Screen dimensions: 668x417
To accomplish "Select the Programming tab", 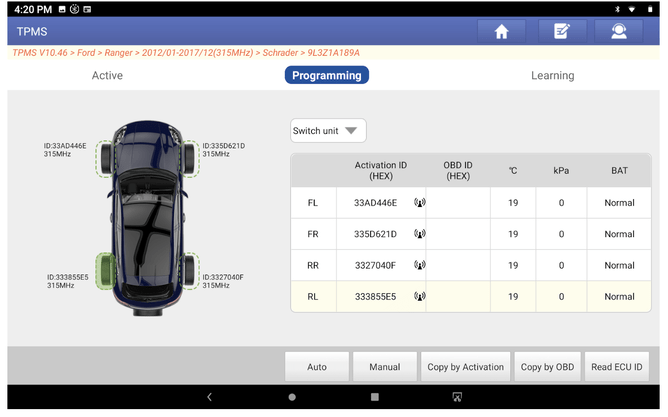I will (327, 75).
